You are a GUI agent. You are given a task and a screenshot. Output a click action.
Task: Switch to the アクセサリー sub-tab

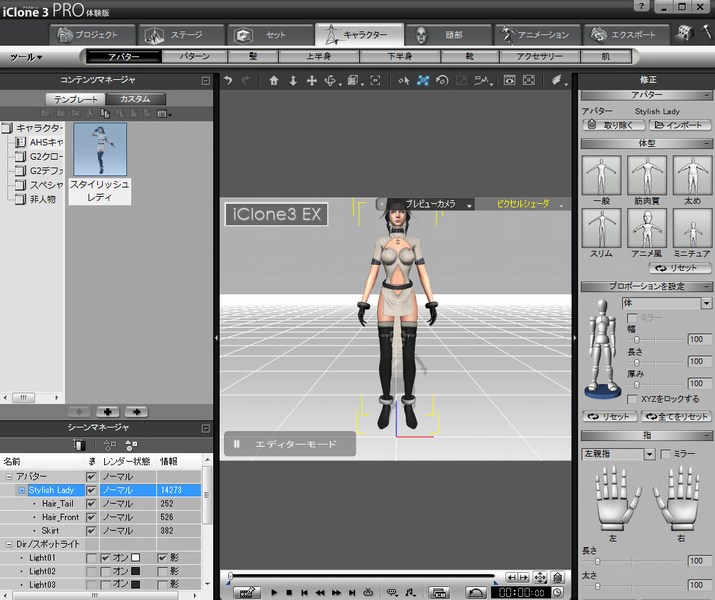[x=539, y=57]
